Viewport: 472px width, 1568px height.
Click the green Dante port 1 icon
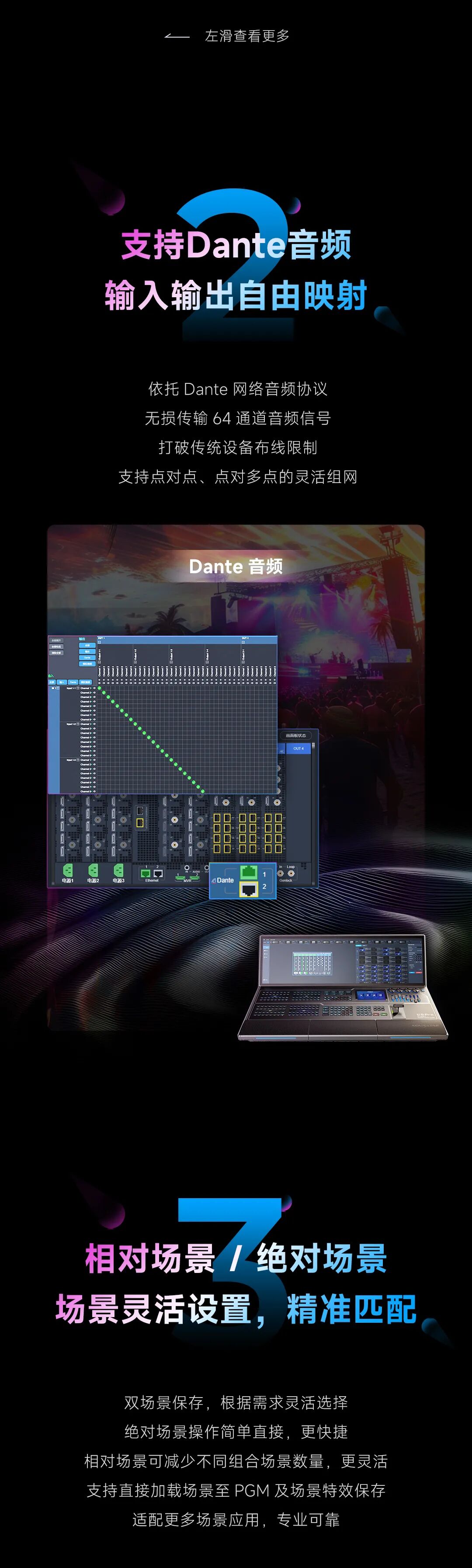coord(248,872)
